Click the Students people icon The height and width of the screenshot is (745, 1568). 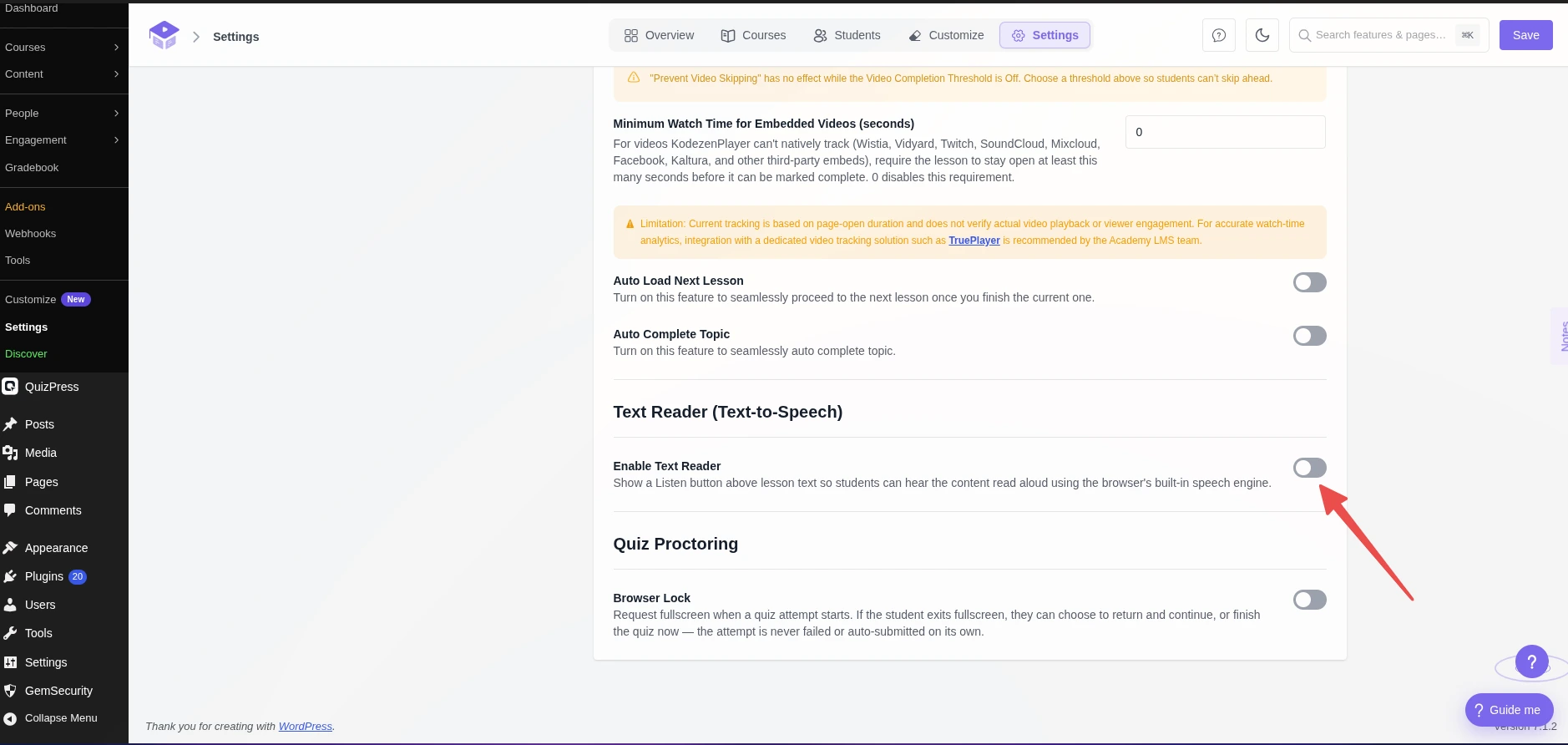(820, 35)
